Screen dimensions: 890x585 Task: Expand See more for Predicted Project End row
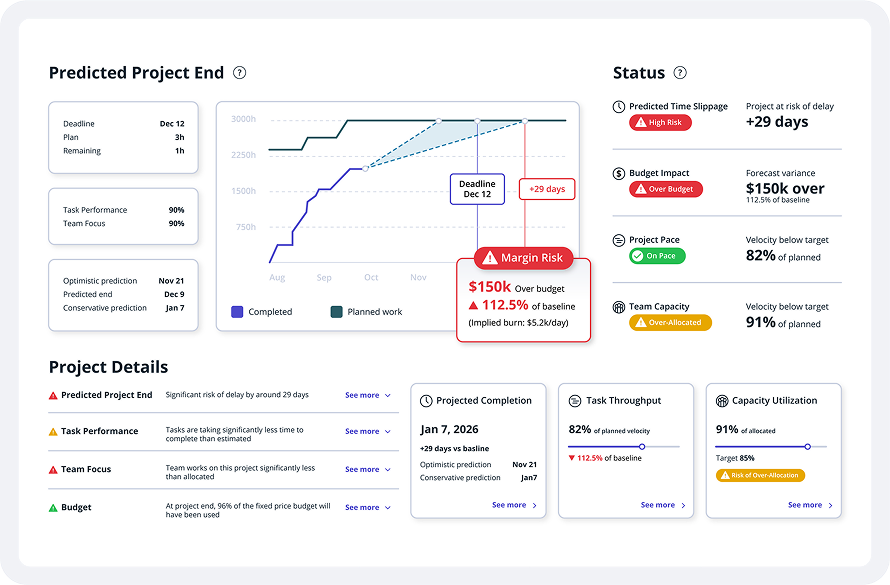click(x=361, y=395)
